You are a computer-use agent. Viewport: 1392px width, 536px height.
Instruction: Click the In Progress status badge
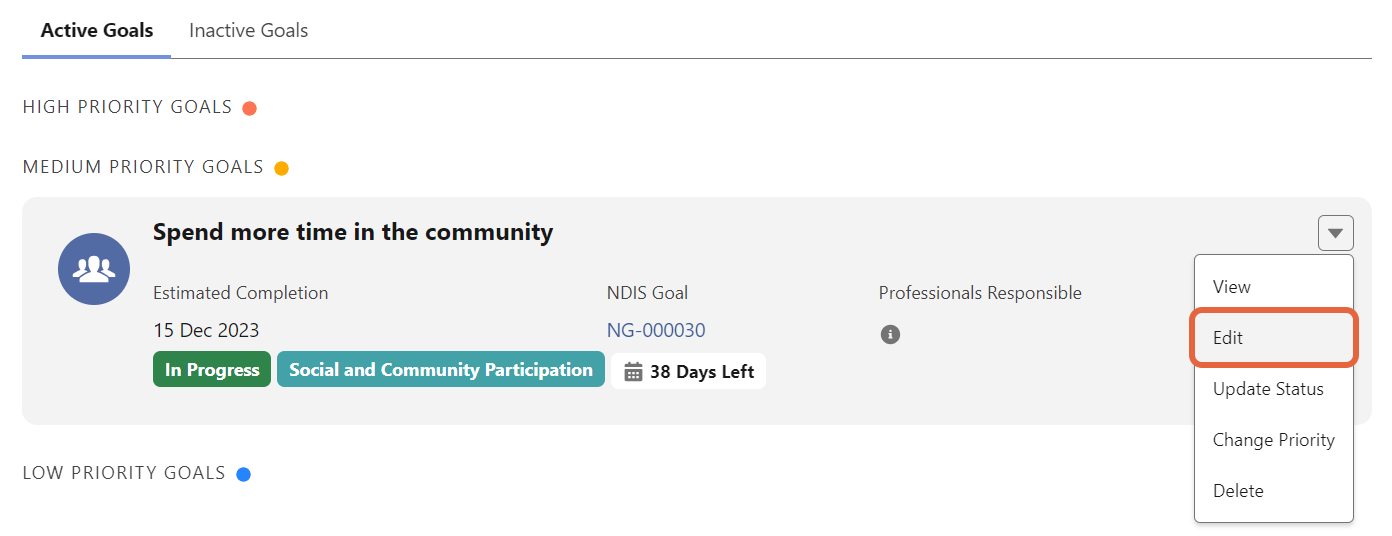[212, 370]
